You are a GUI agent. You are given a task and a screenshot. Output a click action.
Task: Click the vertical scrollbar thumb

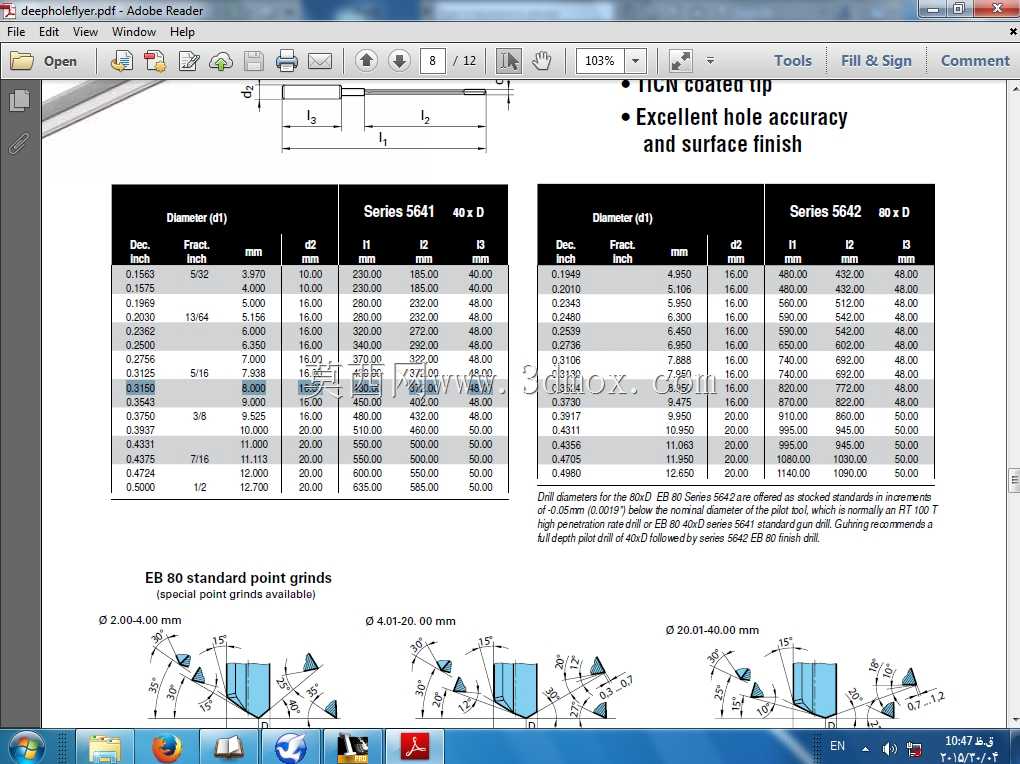pyautogui.click(x=1014, y=480)
